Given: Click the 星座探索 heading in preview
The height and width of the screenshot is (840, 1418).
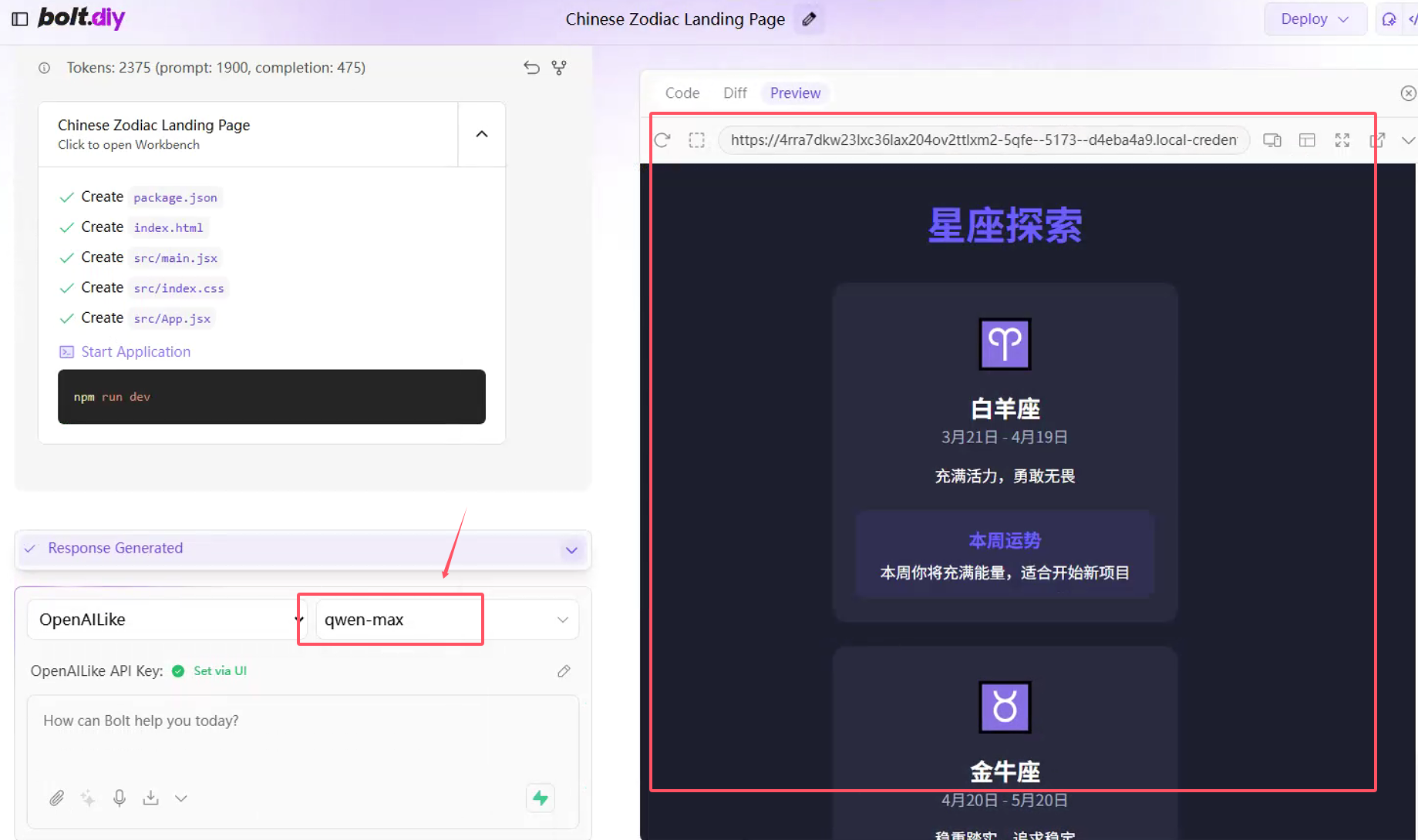Looking at the screenshot, I should tap(1005, 226).
